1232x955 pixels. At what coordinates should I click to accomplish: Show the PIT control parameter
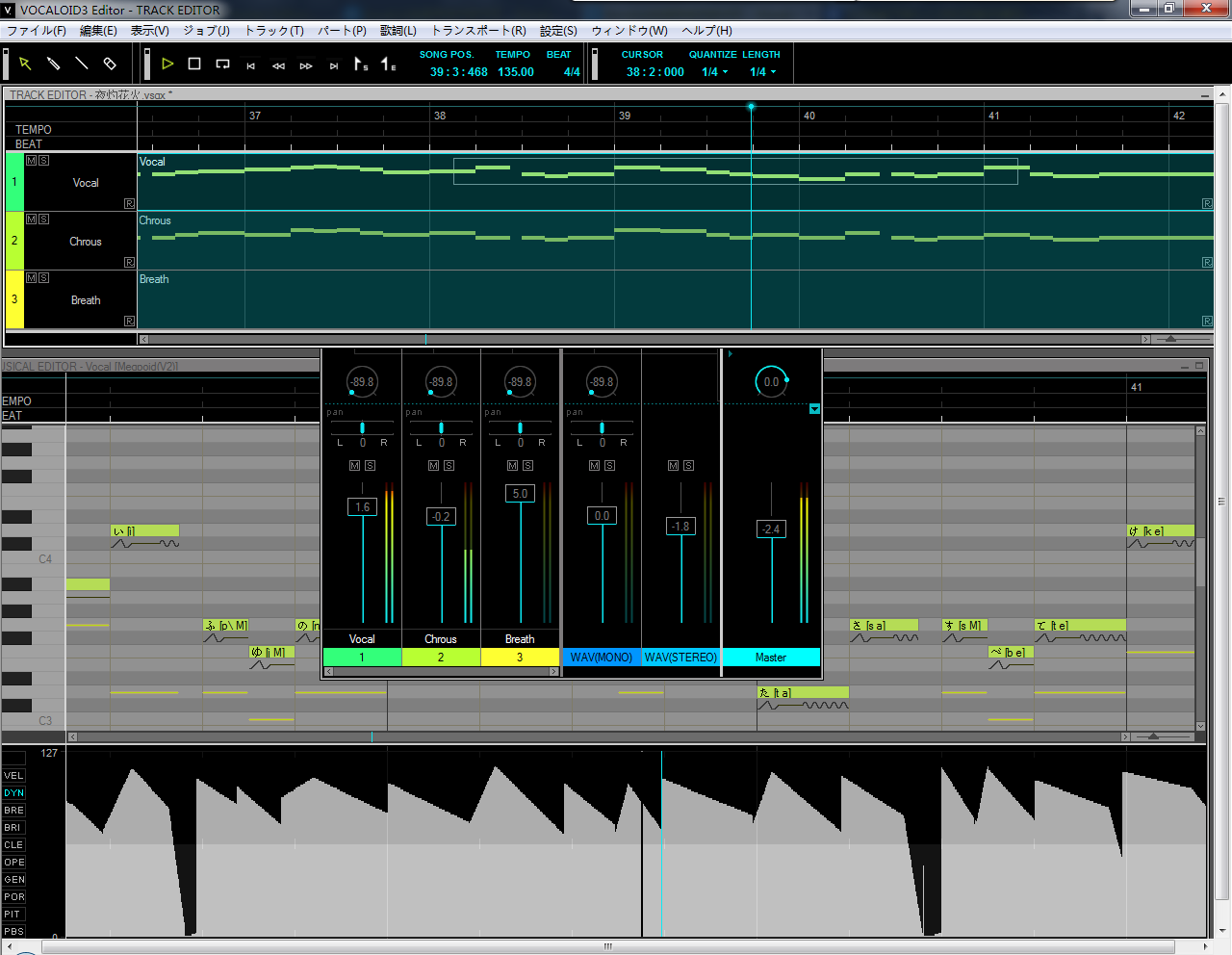14,915
